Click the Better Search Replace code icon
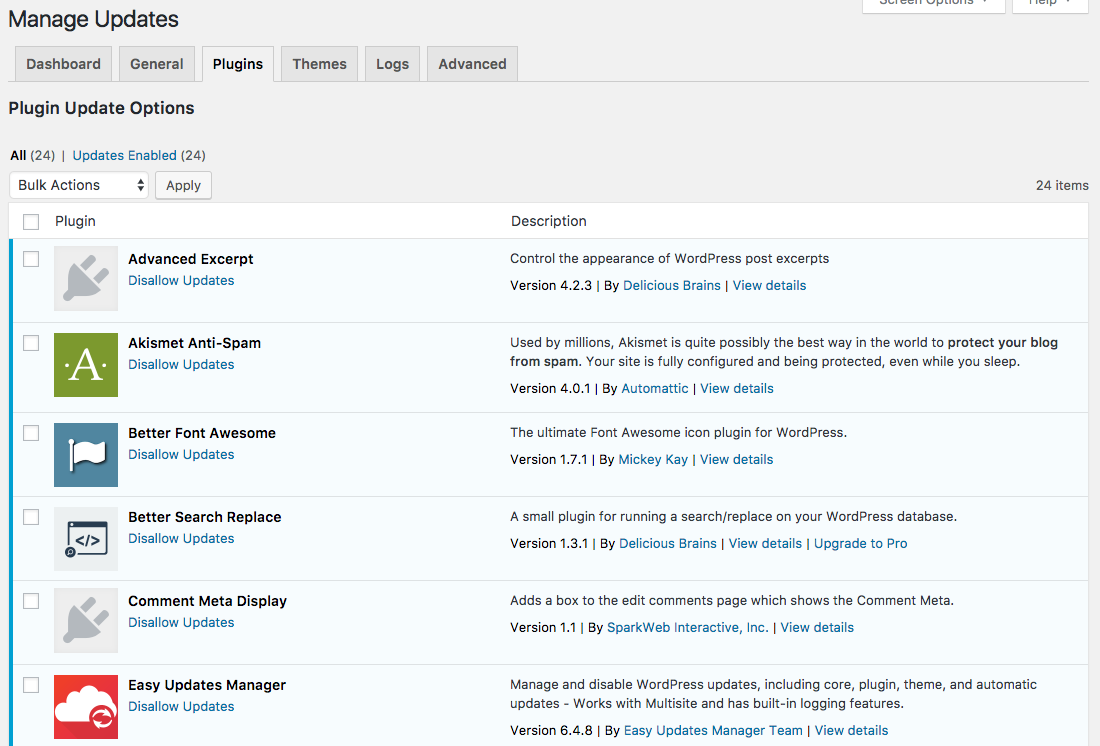 tap(86, 539)
